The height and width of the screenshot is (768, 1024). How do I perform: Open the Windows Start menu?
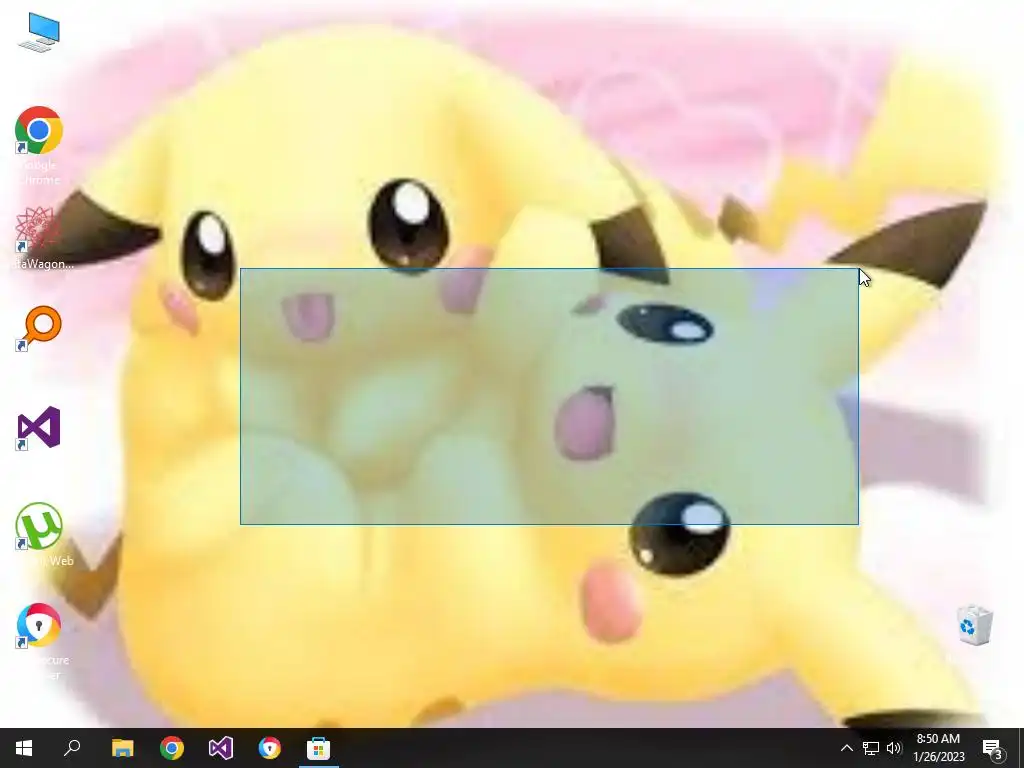[x=24, y=748]
